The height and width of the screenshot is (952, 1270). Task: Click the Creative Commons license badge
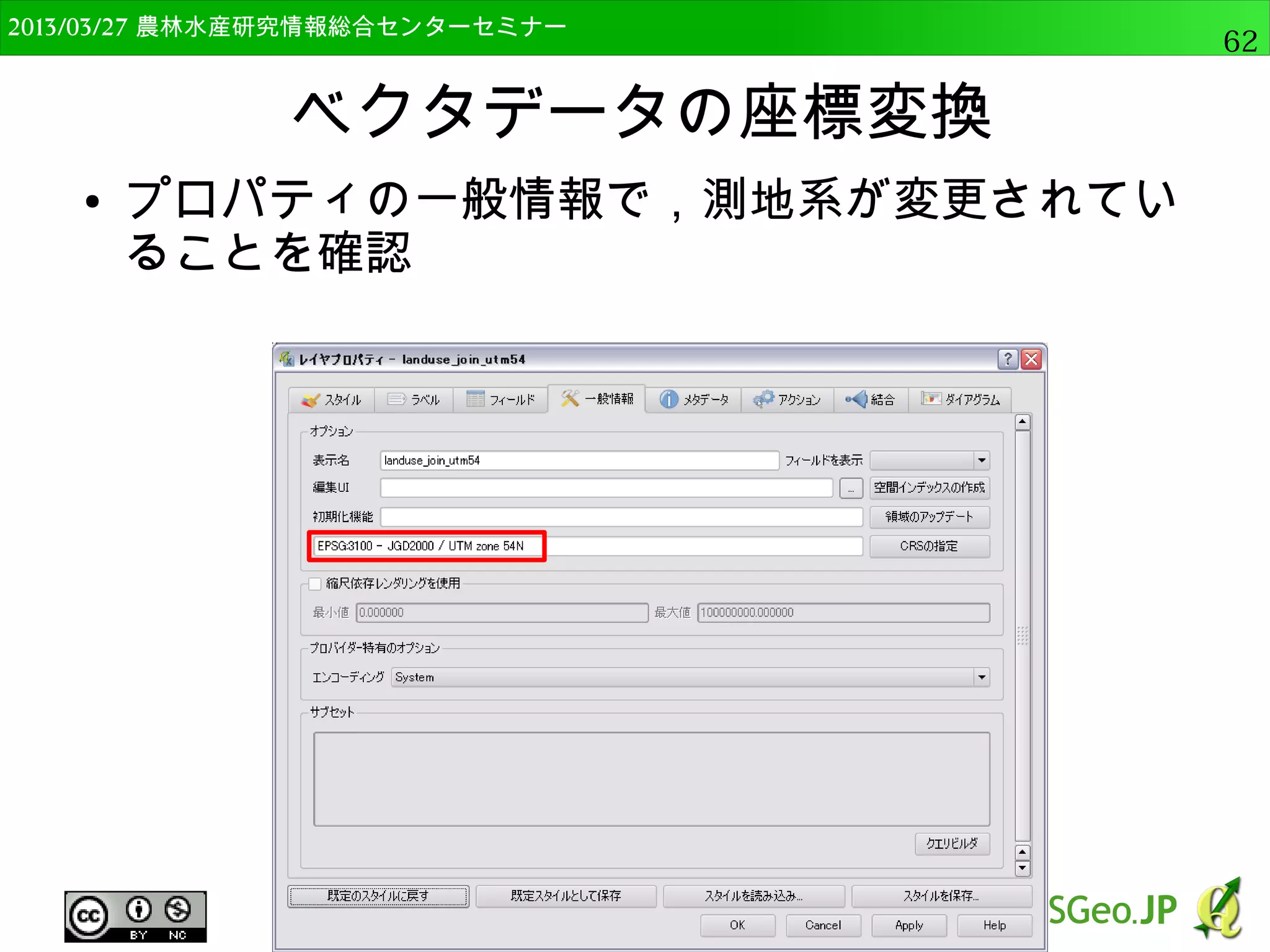click(136, 917)
